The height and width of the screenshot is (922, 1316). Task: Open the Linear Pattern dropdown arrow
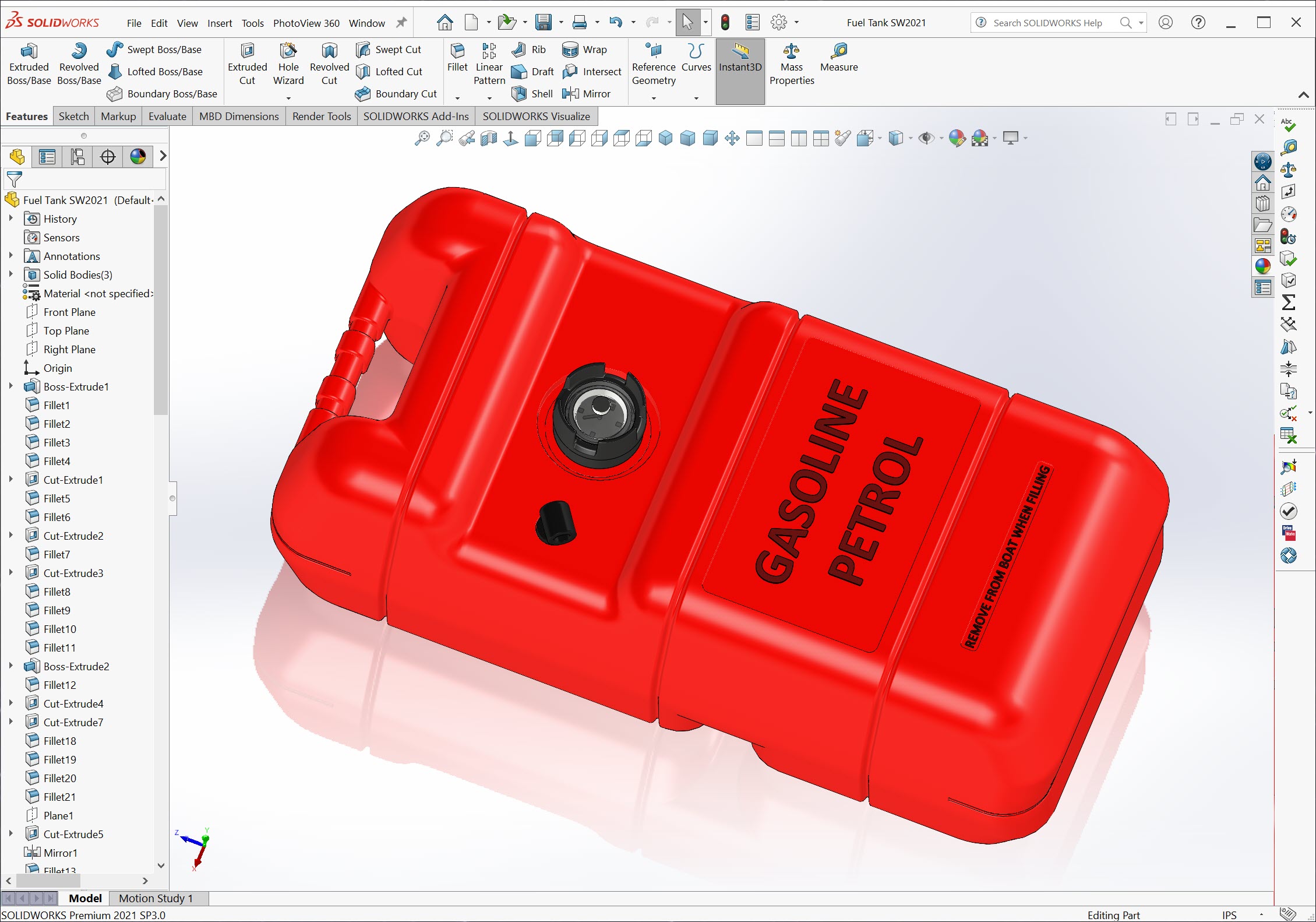(489, 98)
